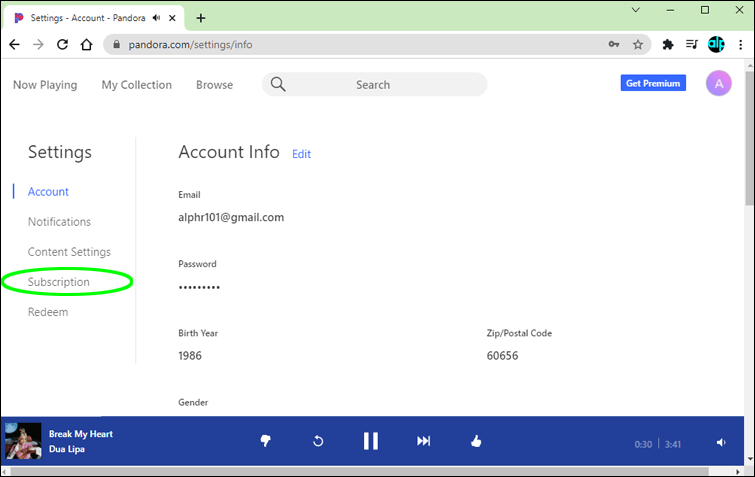Open the Chrome three-dot menu

pos(741,45)
